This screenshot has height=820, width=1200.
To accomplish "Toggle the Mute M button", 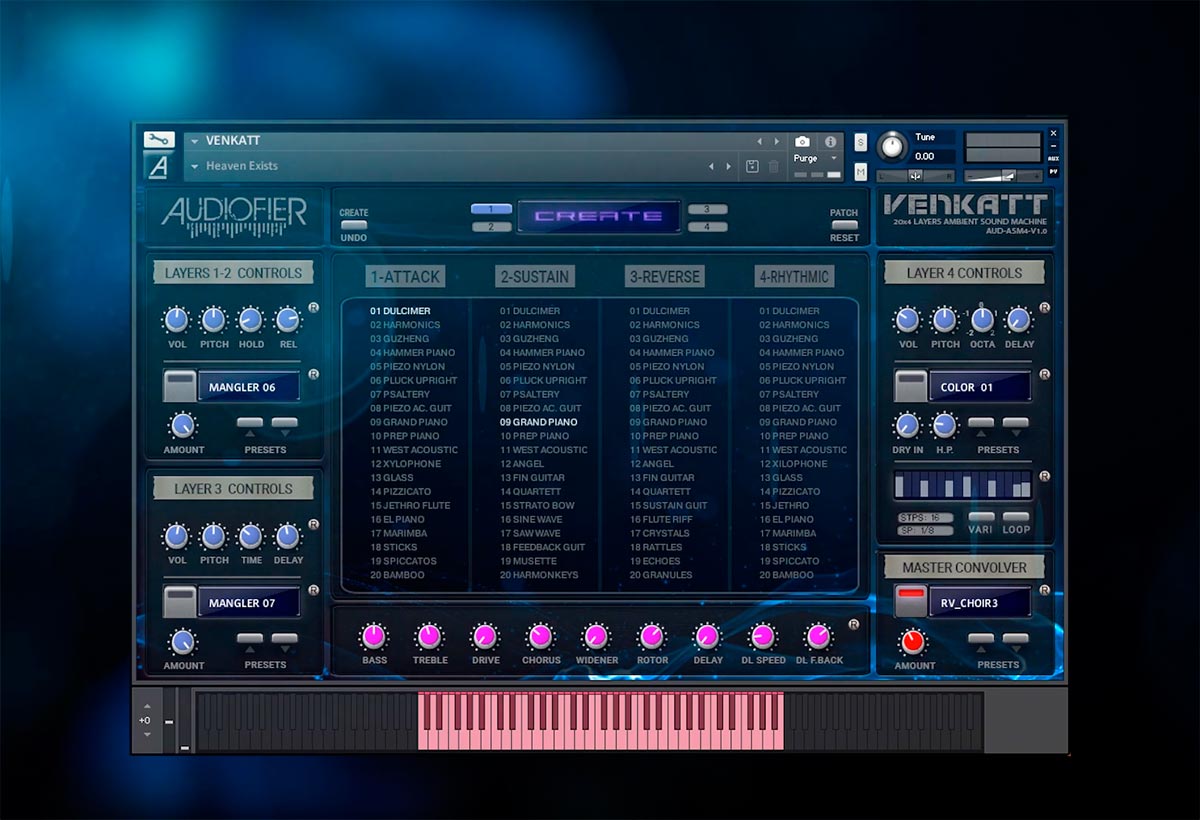I will pos(861,172).
